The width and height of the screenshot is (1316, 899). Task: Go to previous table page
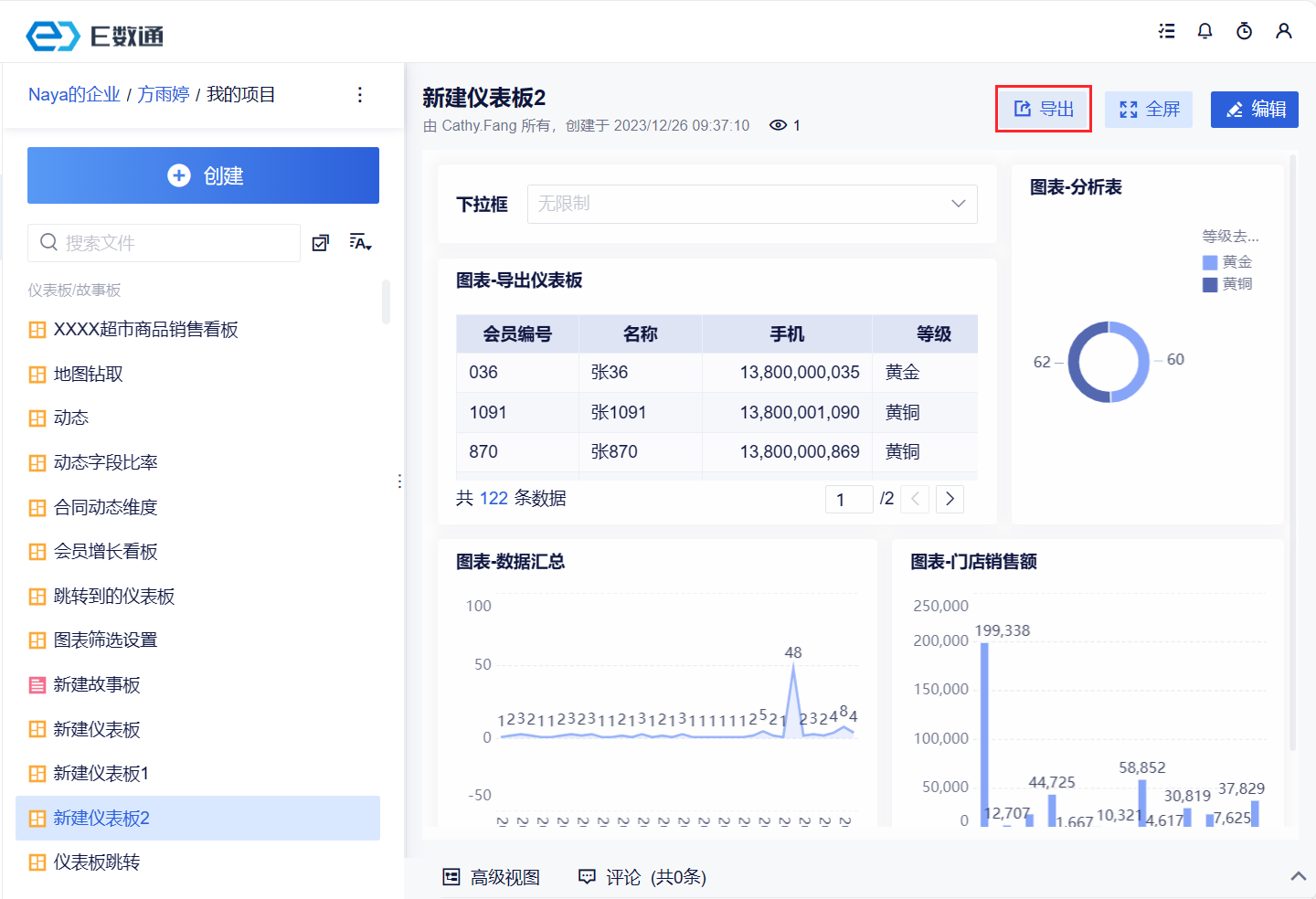tap(915, 499)
